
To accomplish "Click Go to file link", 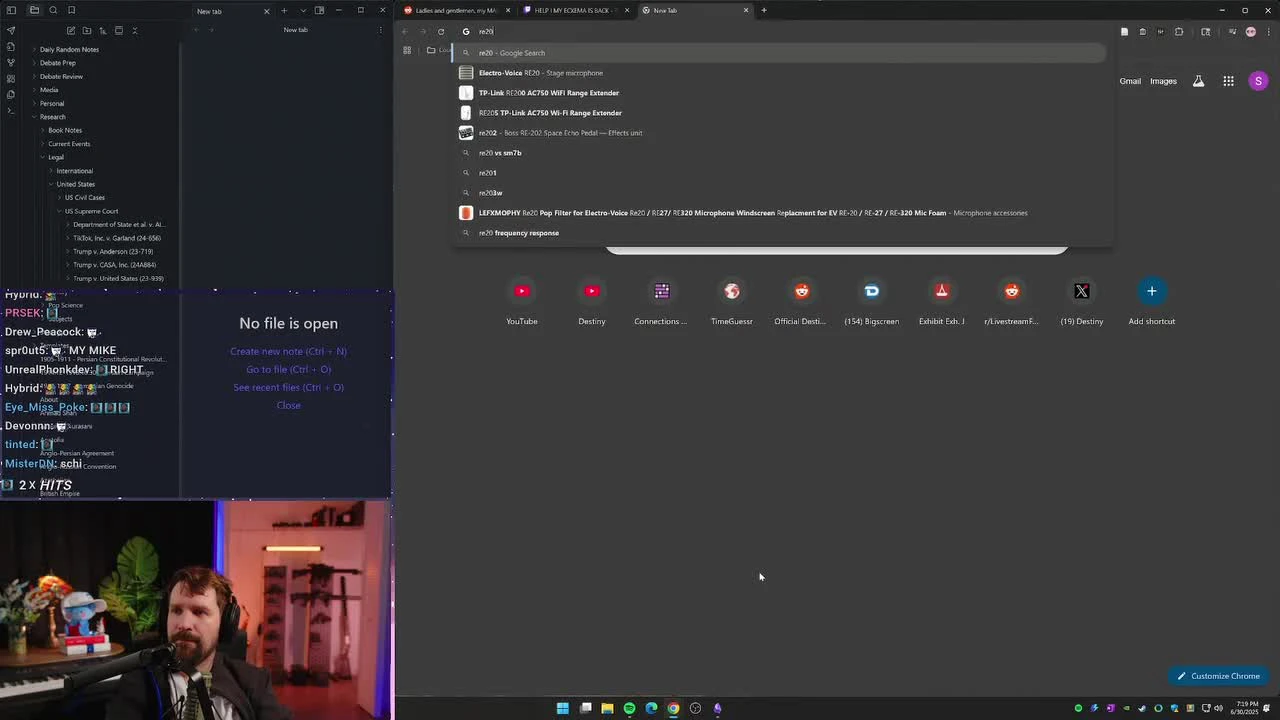I will (288, 369).
